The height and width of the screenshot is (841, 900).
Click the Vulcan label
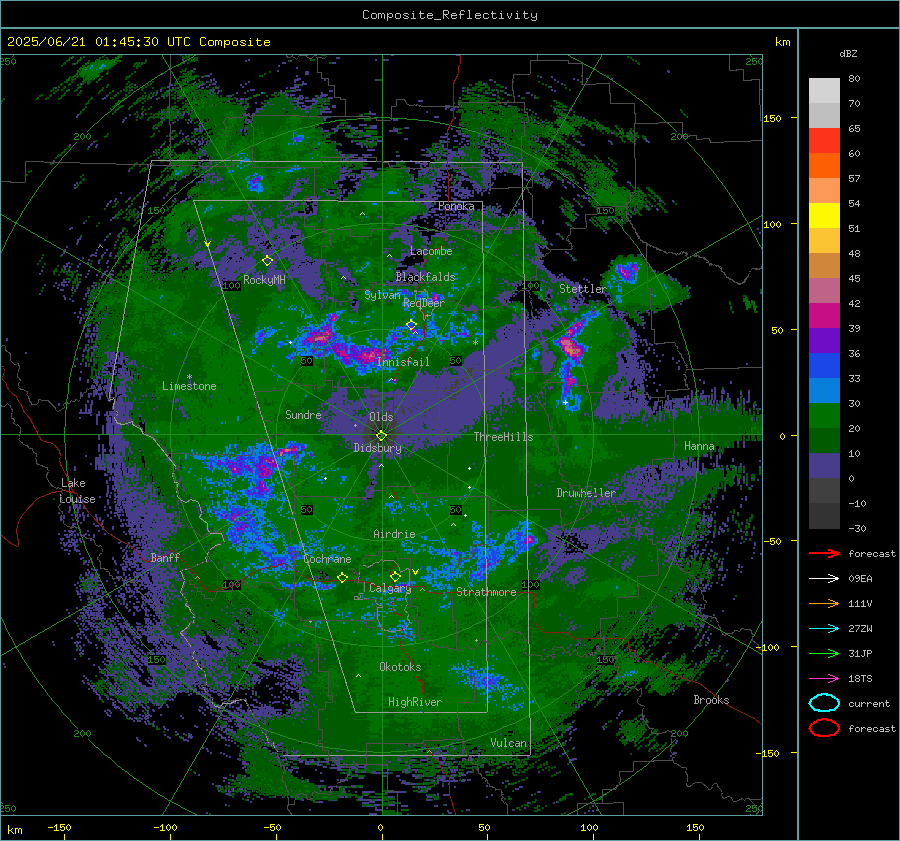pos(508,743)
